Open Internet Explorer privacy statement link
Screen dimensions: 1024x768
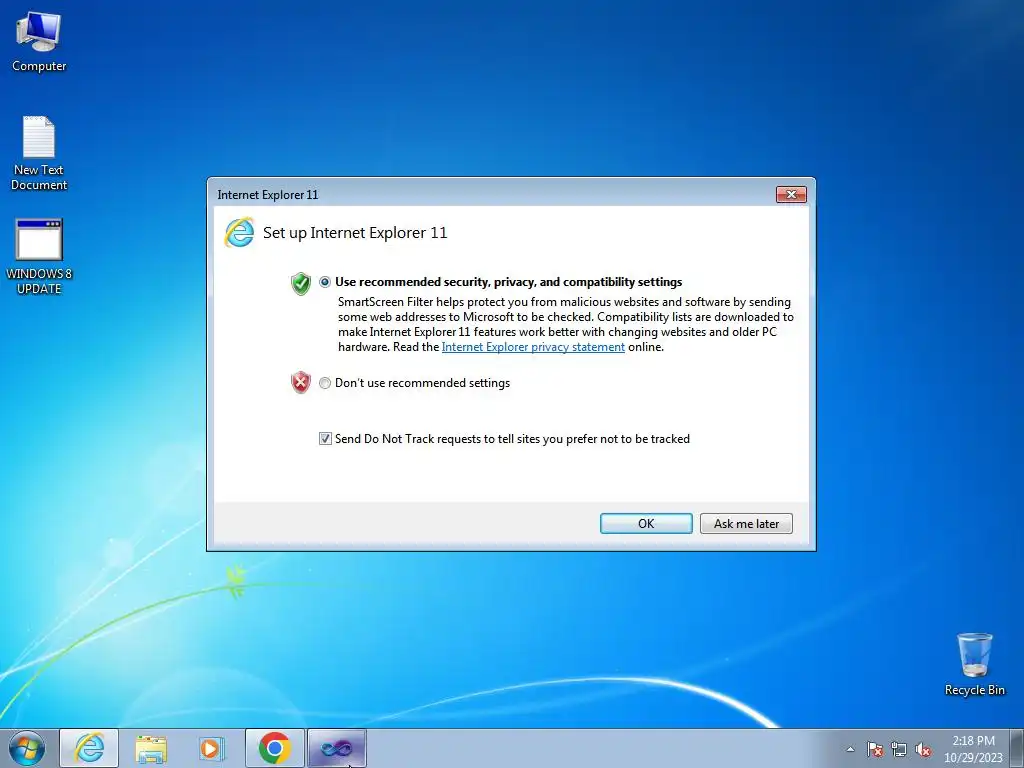click(x=533, y=347)
